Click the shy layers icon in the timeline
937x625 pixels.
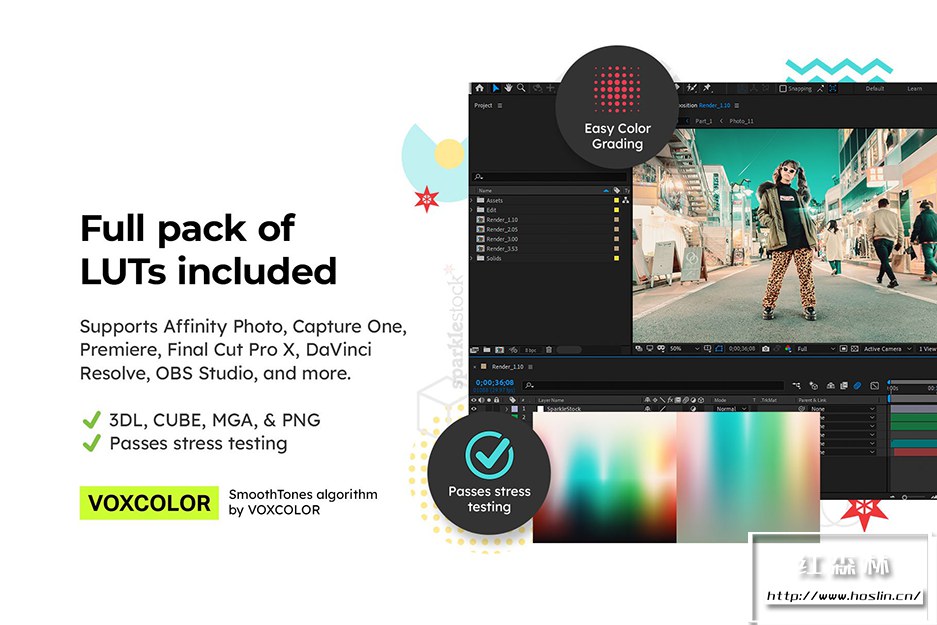click(x=830, y=386)
